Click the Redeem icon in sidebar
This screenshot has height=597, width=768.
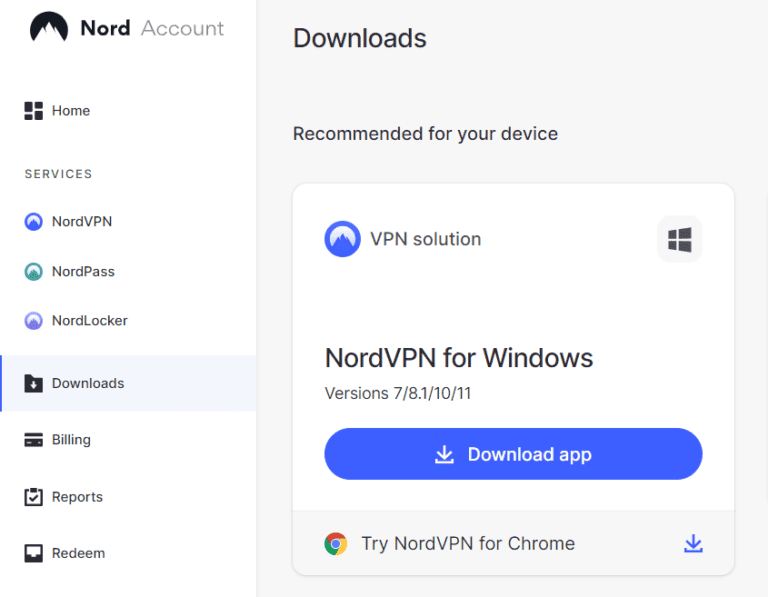tap(34, 553)
